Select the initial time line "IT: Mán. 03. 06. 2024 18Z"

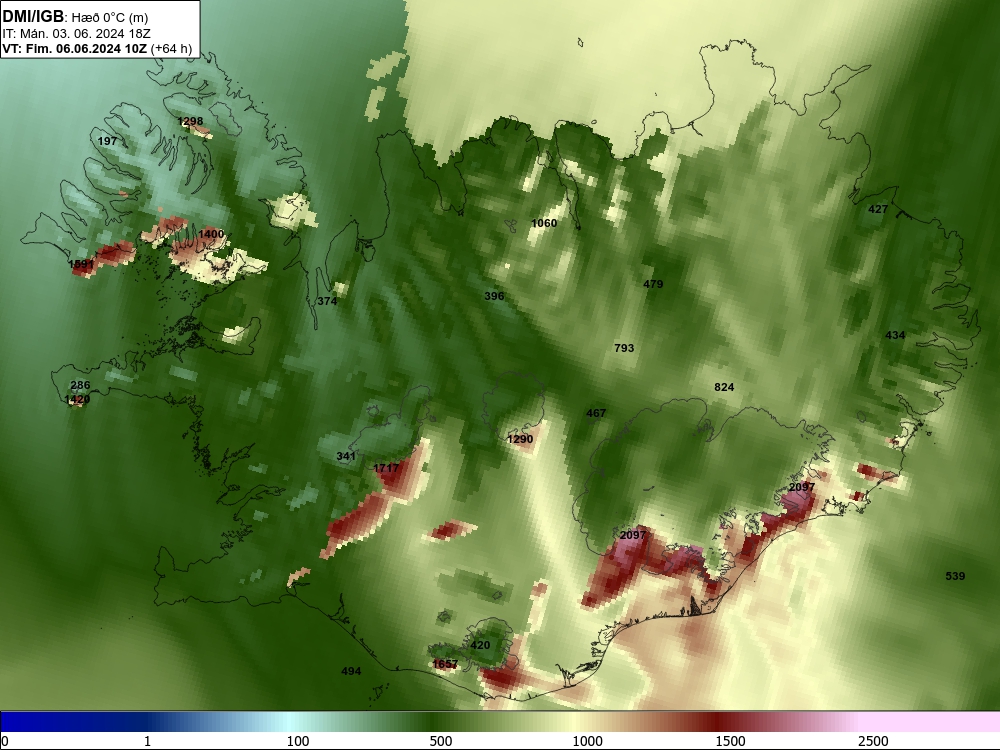77,34
